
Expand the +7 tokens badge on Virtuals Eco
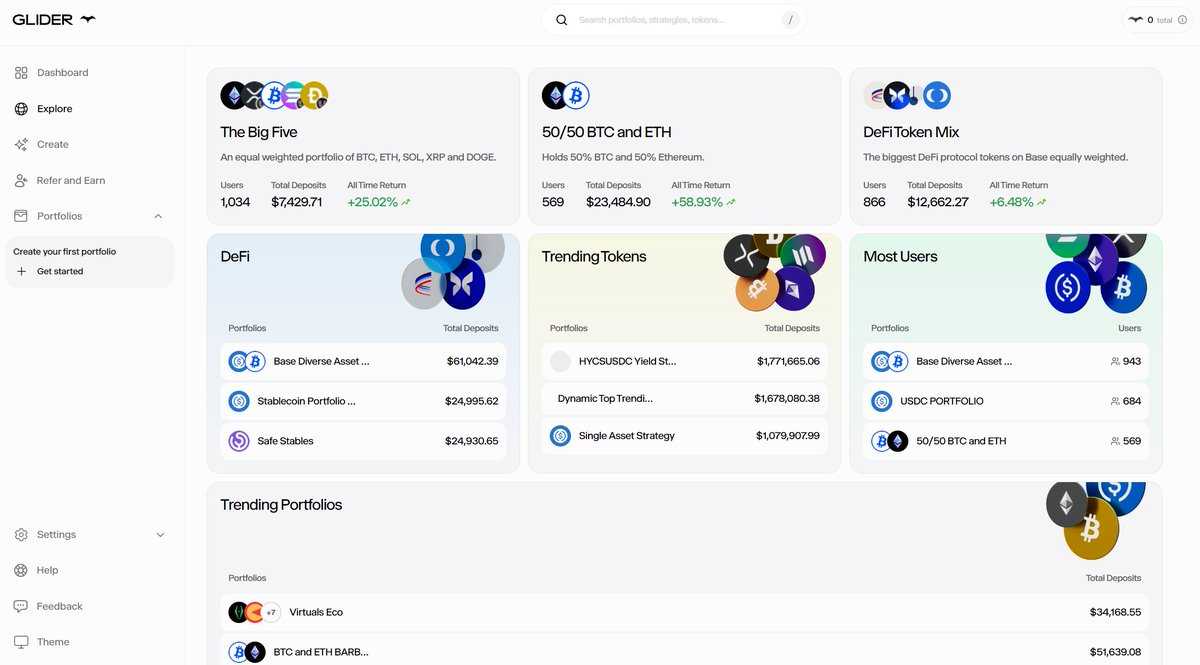[x=270, y=612]
